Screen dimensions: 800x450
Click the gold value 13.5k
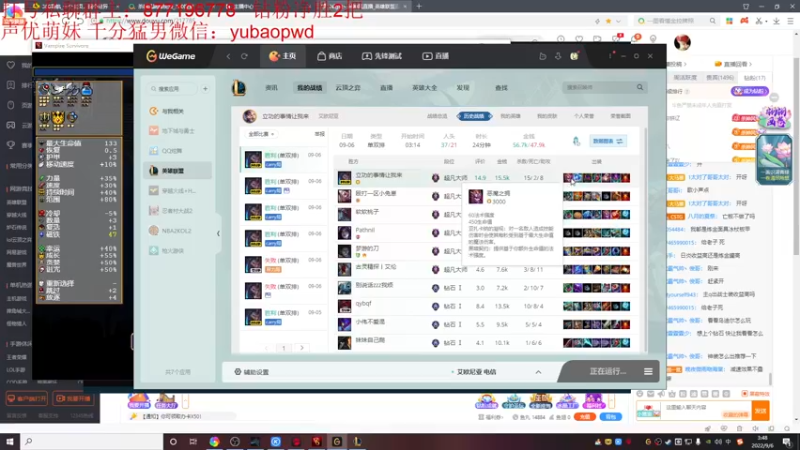point(502,306)
